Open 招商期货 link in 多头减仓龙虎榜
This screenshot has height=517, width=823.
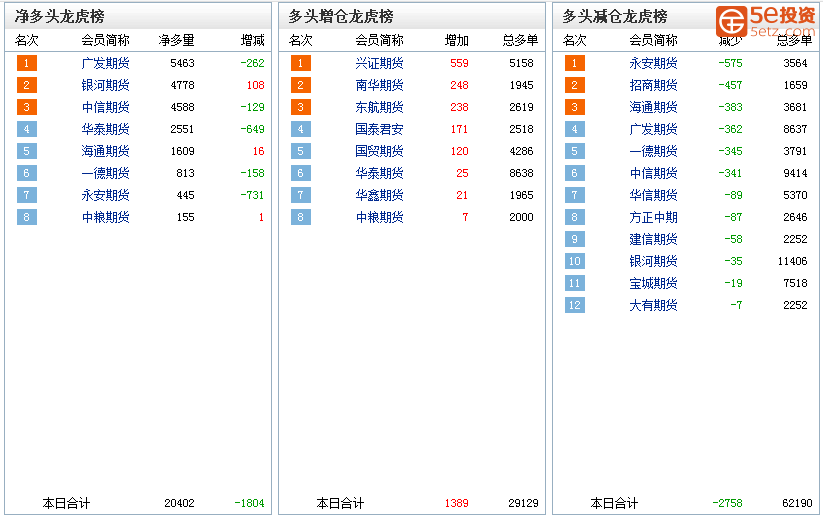(653, 86)
